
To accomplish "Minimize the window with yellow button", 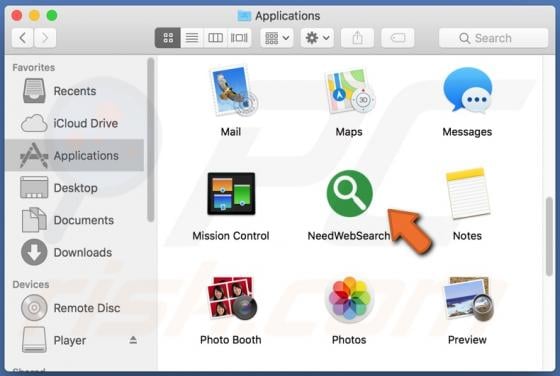I will coord(34,15).
